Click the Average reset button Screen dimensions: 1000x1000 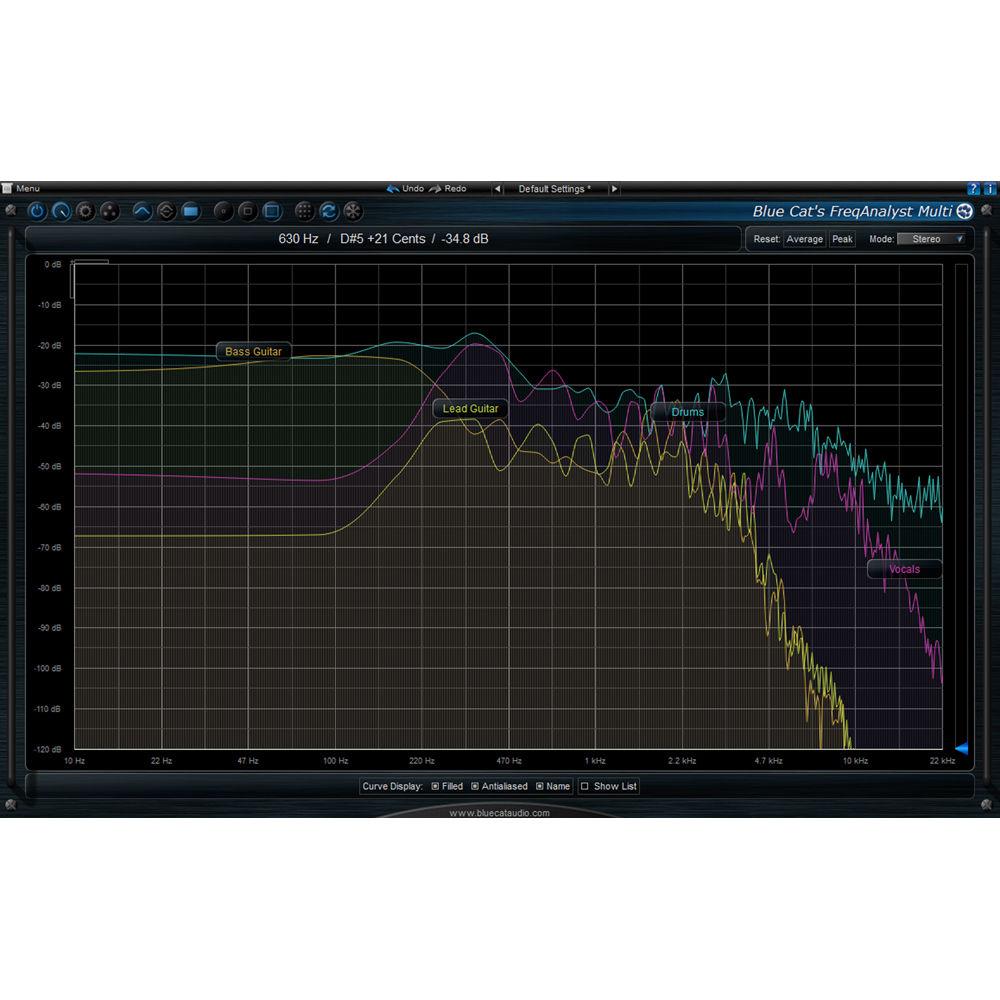tap(804, 239)
